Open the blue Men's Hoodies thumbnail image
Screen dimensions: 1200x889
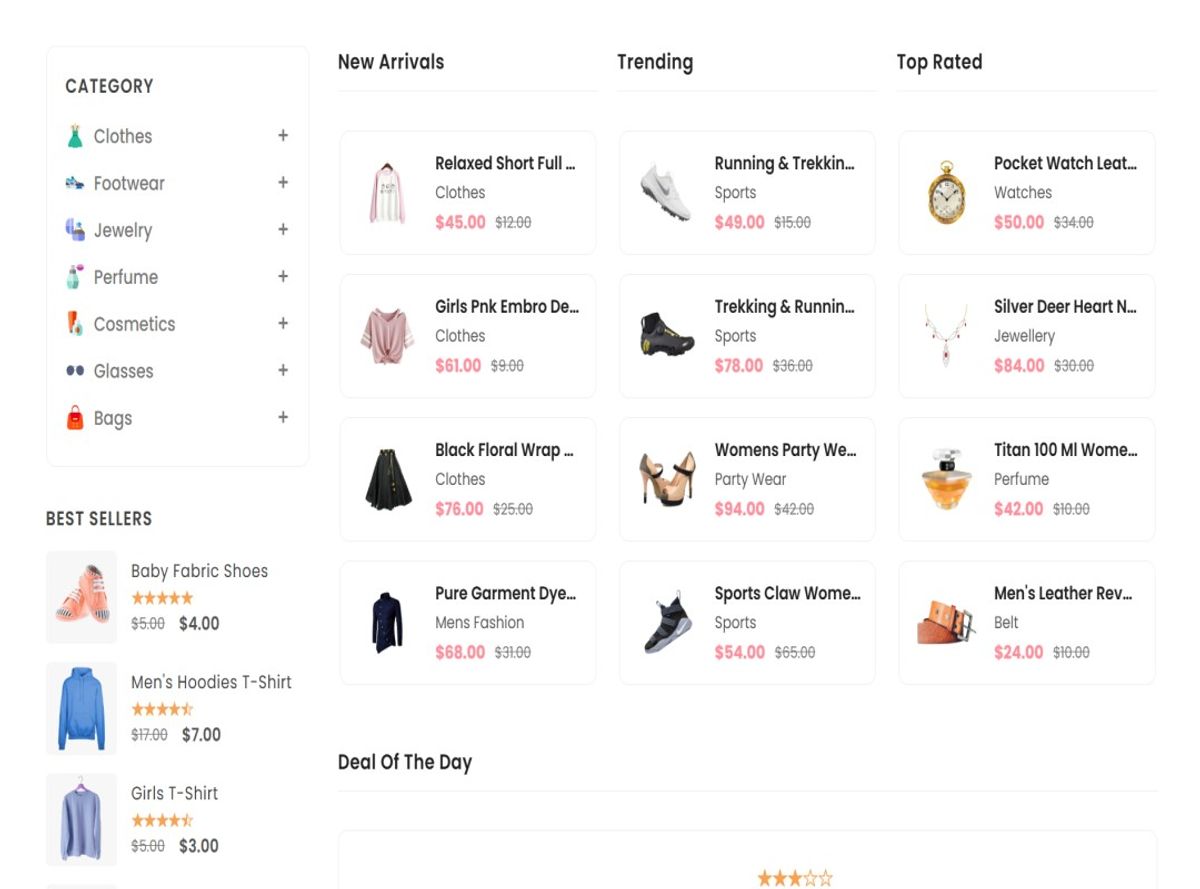pos(82,708)
